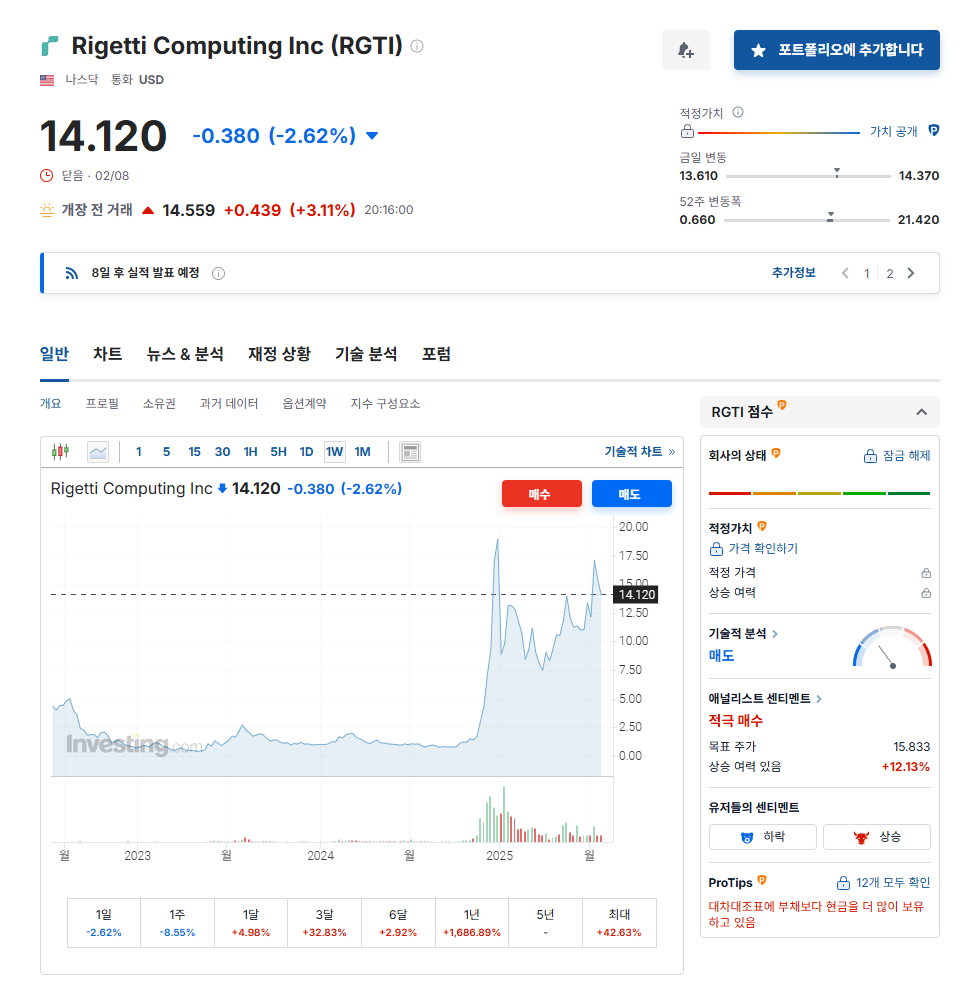Set chart interval to 1H
This screenshot has width=968, height=984.
pos(250,452)
